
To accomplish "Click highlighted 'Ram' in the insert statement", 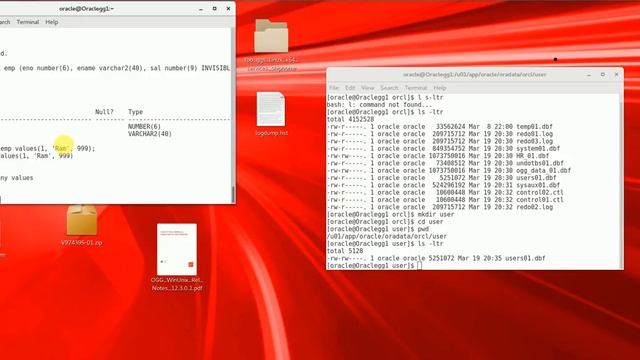I will coord(61,149).
